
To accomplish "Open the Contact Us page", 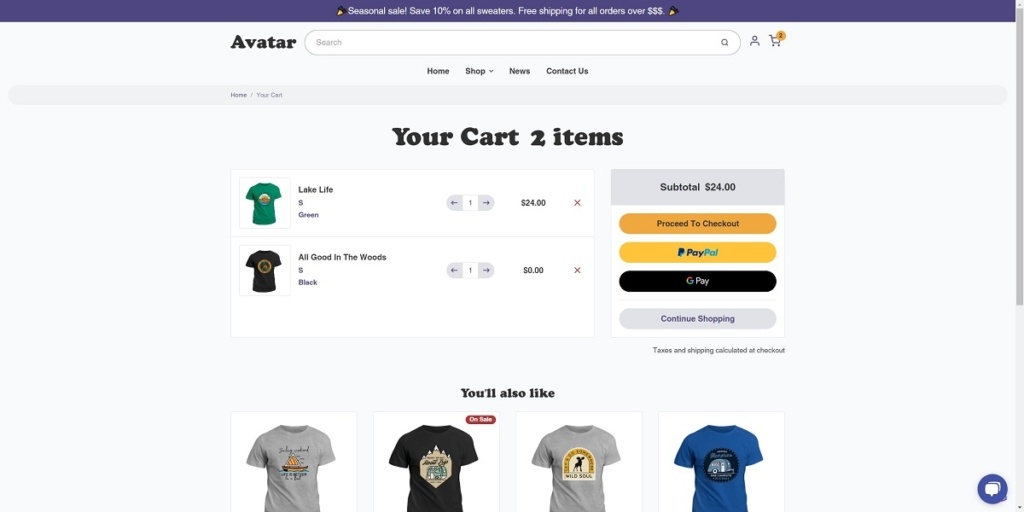I will 567,71.
